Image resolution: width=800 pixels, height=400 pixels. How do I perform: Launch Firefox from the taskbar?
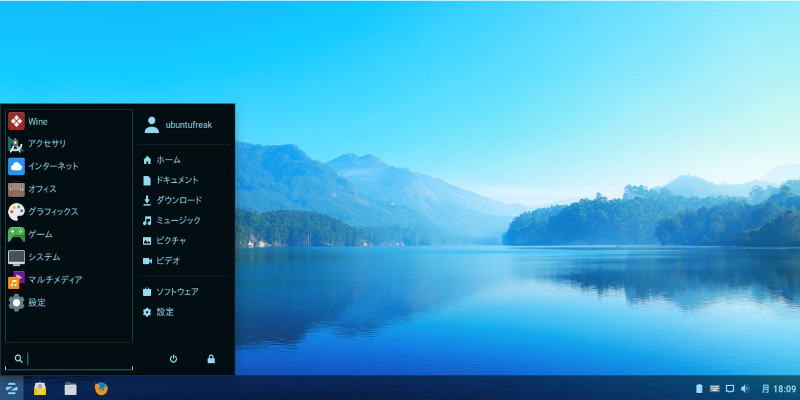(x=102, y=388)
